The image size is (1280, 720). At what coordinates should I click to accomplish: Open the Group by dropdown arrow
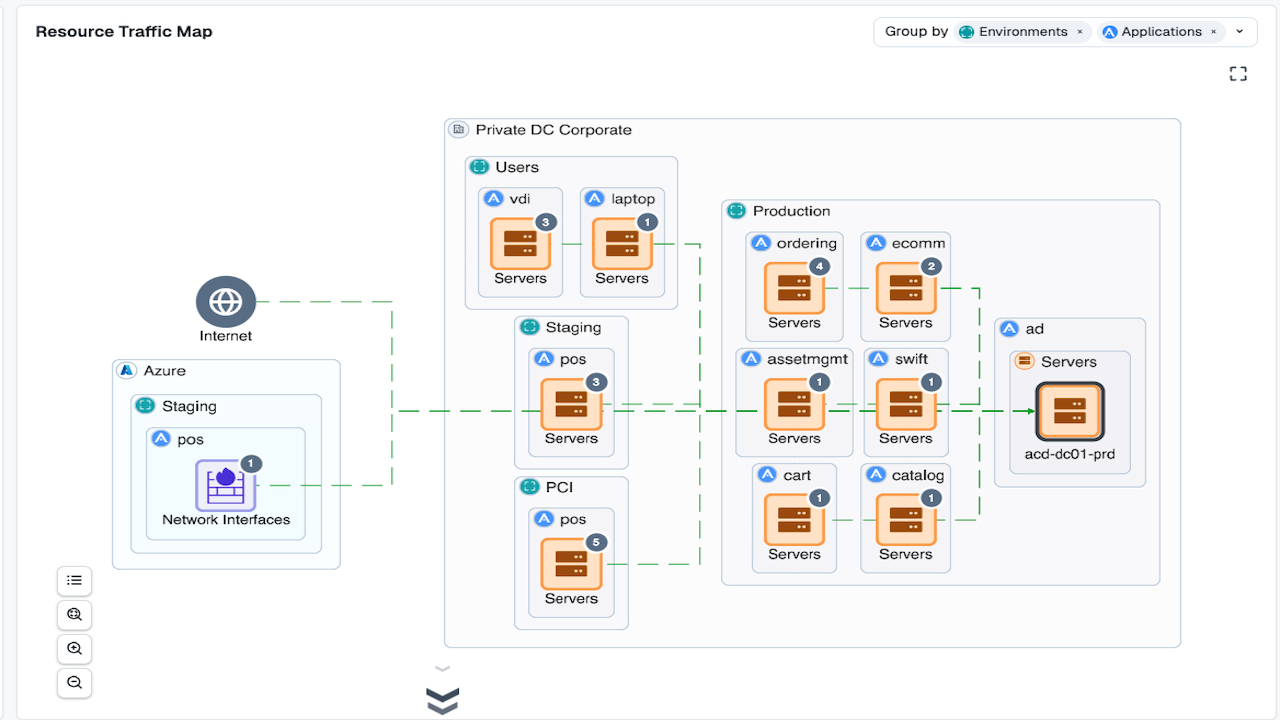point(1240,32)
